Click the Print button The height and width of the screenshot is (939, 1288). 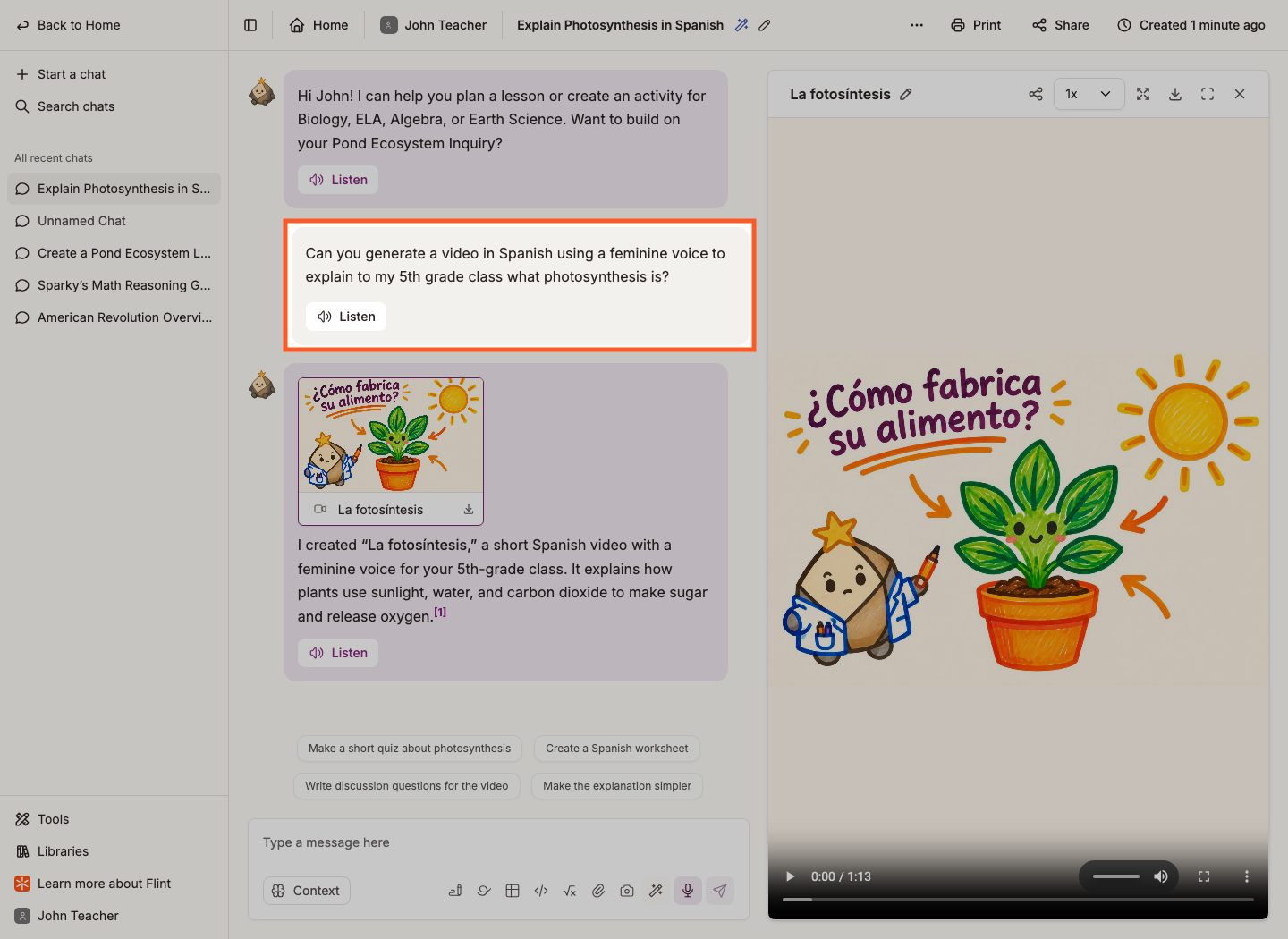976,25
